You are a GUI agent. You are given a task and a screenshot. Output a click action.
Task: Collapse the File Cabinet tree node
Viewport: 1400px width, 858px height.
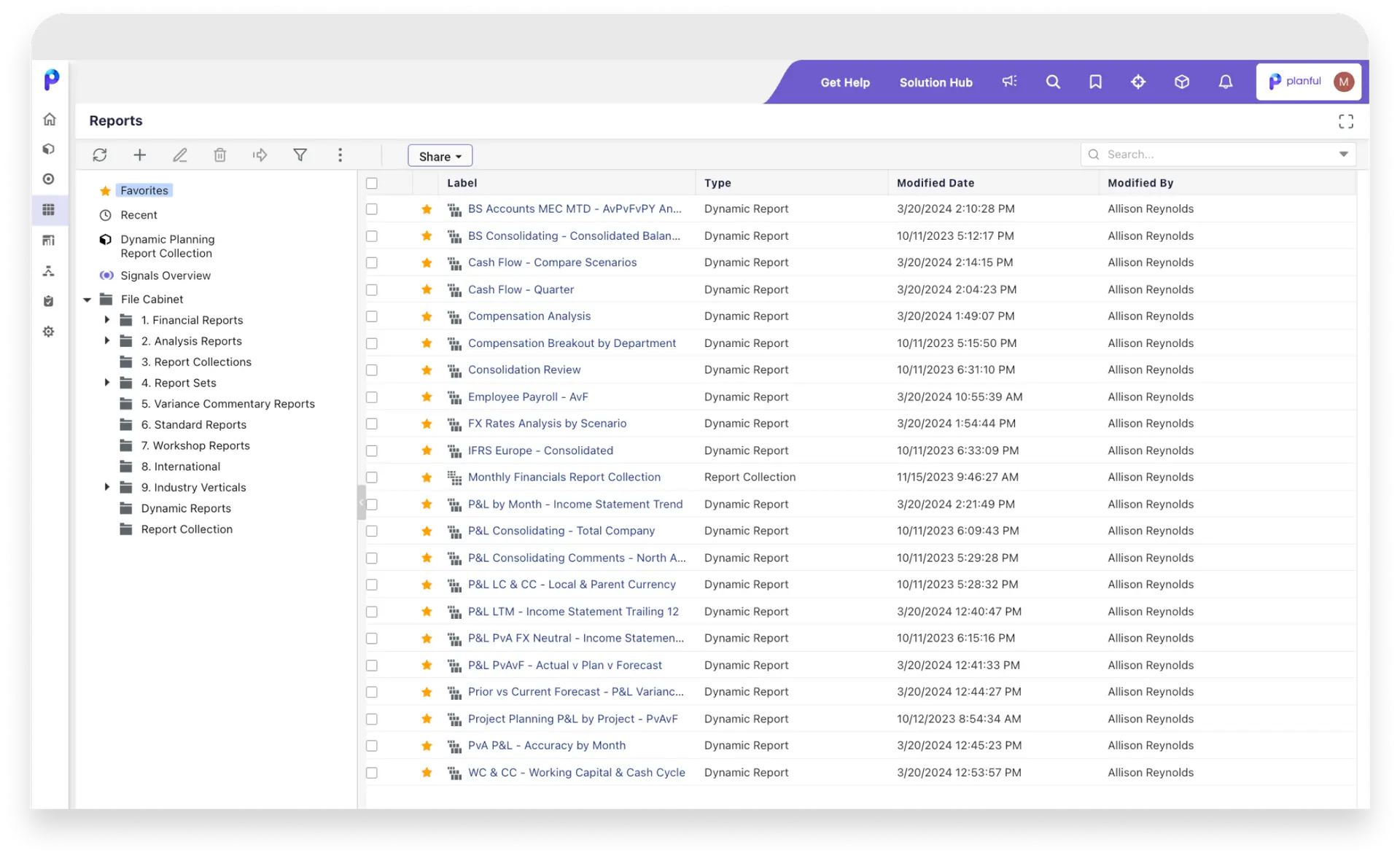click(x=87, y=300)
